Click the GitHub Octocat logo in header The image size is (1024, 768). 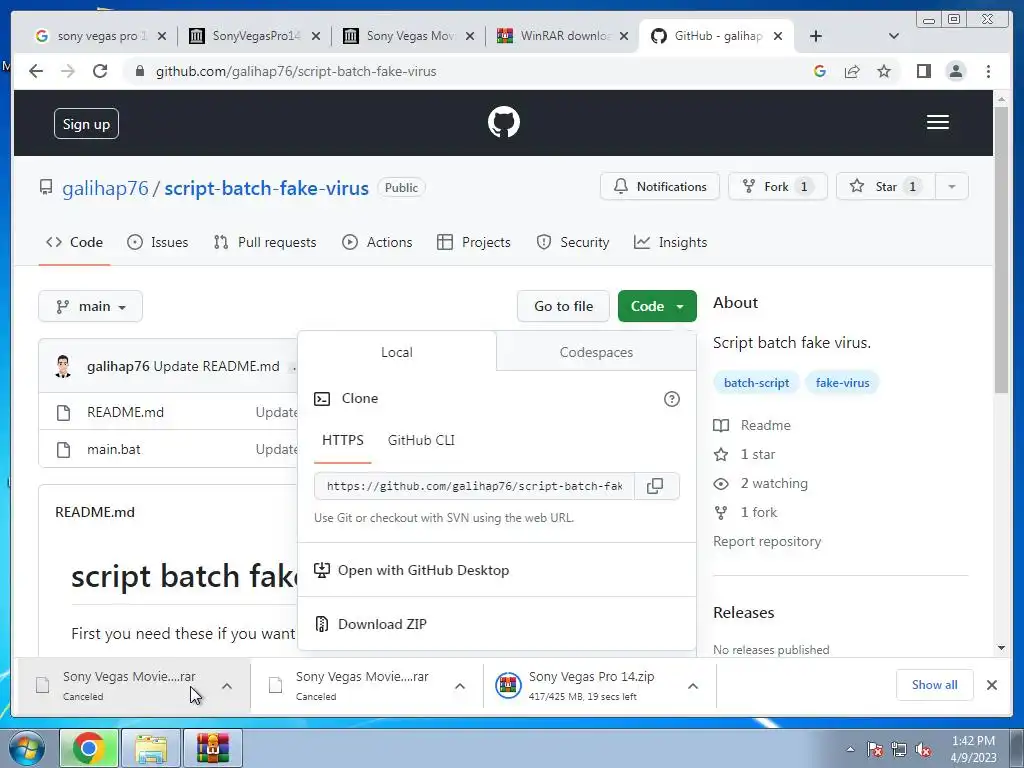click(x=504, y=122)
